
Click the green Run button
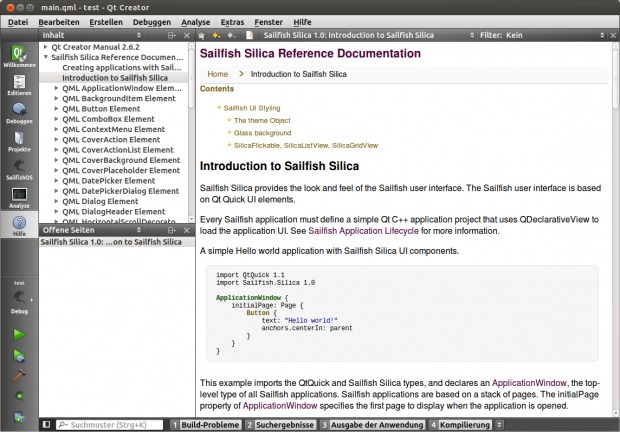19,334
